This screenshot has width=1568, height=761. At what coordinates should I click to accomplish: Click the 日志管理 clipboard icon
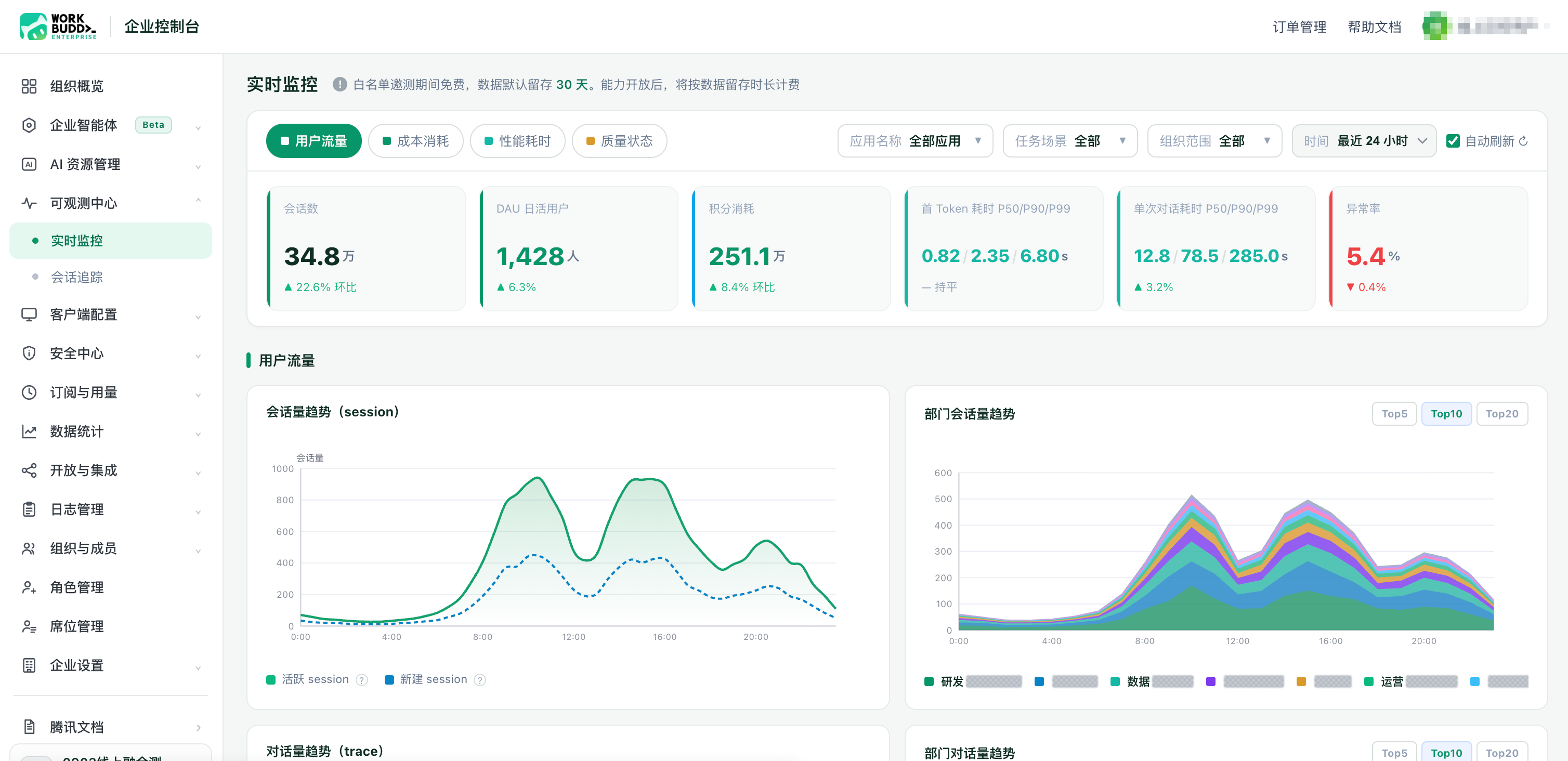coord(29,509)
